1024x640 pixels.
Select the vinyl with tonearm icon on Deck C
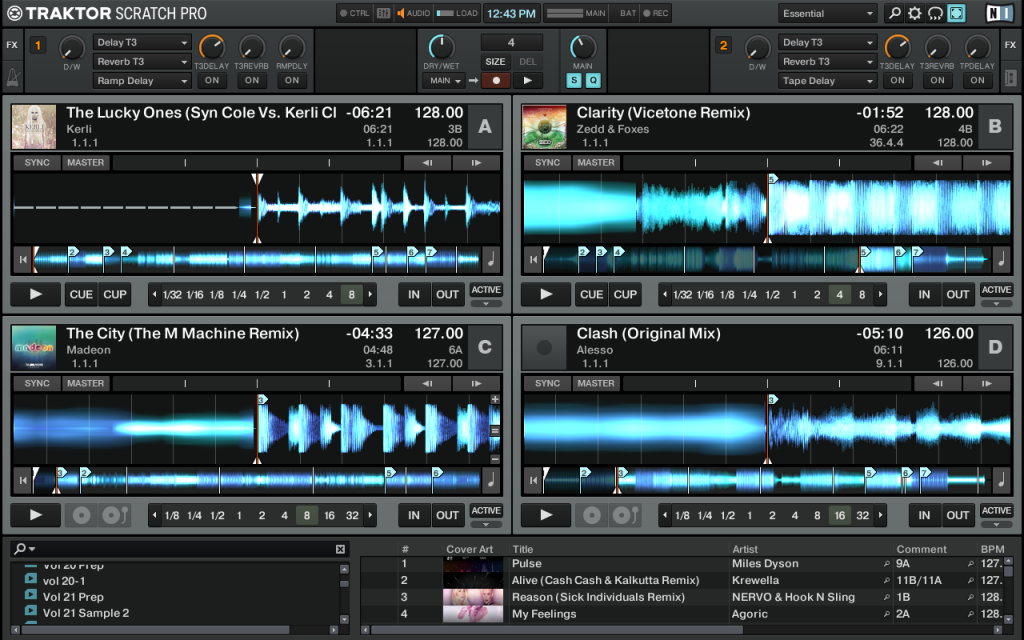115,515
